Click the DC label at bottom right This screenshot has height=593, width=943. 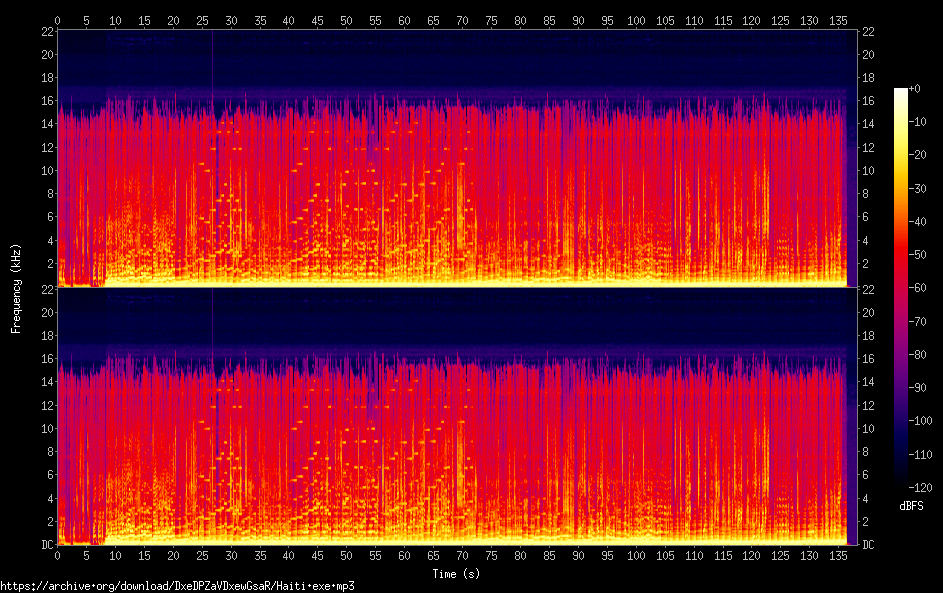tap(868, 545)
